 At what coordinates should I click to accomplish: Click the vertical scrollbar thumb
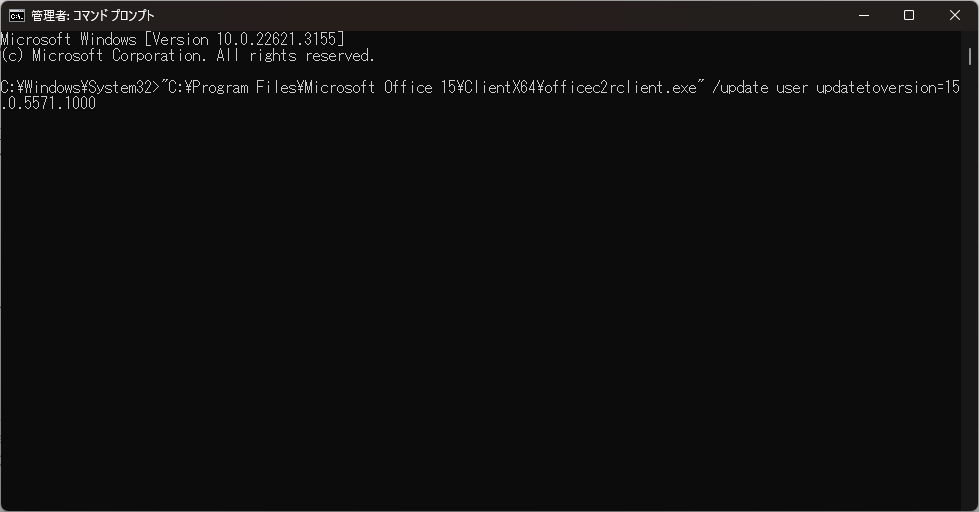click(x=969, y=56)
